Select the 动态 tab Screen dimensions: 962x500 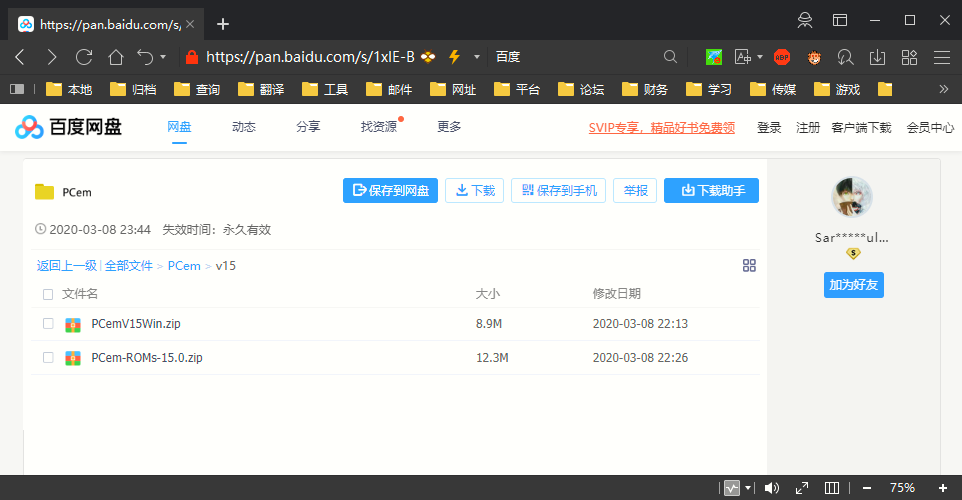244,127
